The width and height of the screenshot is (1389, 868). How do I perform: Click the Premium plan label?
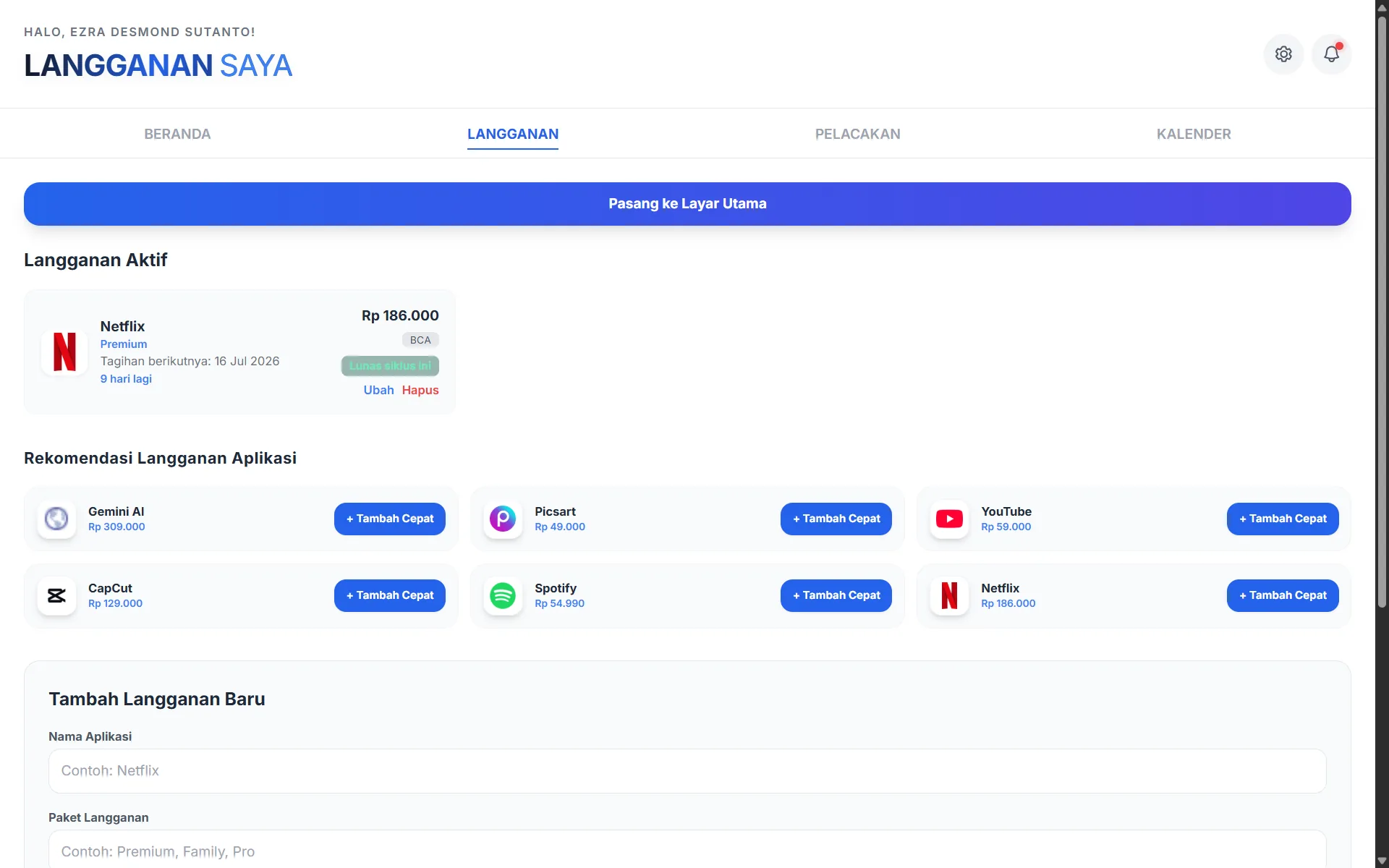click(x=124, y=344)
